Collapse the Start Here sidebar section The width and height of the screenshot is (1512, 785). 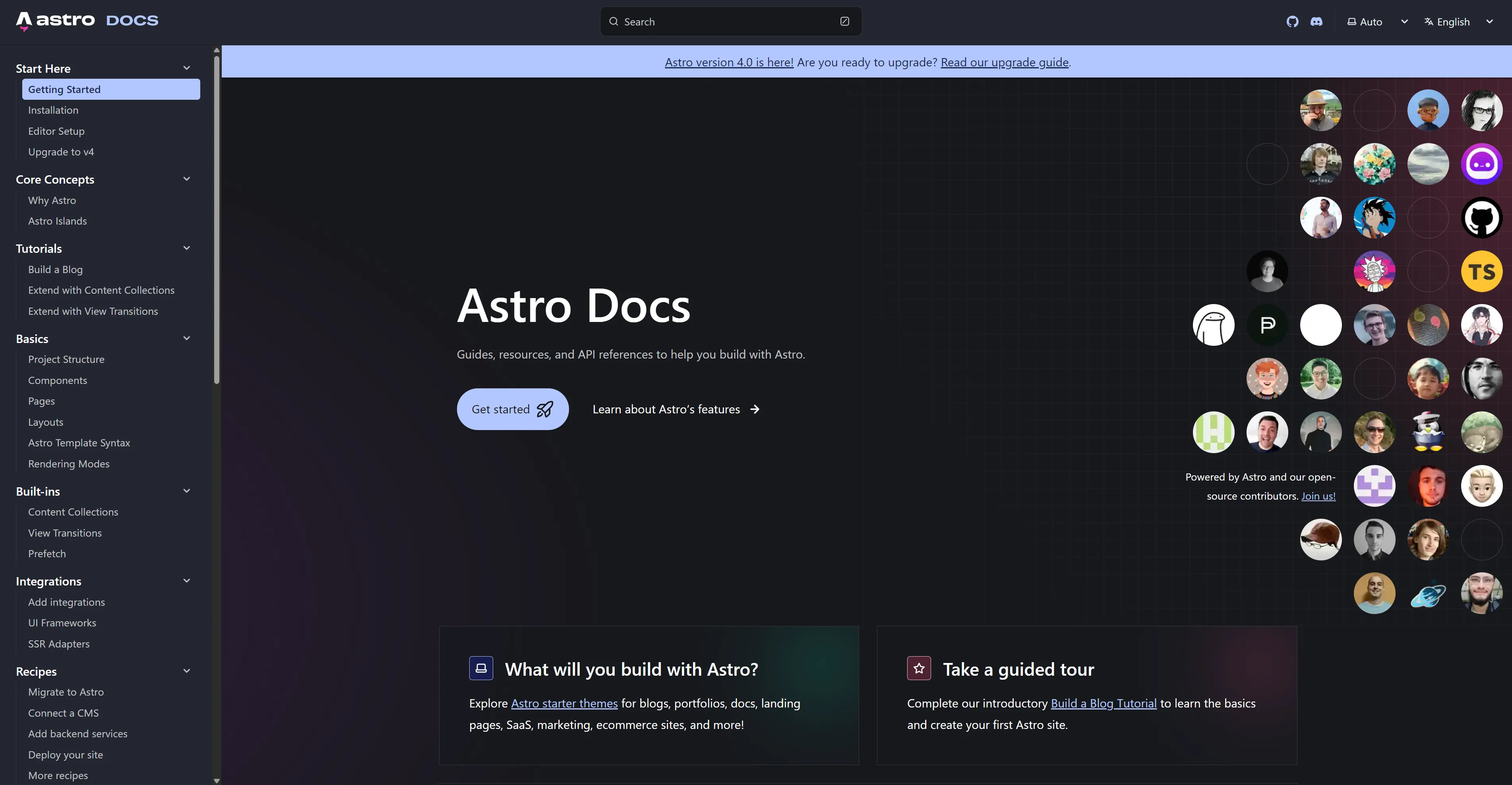pyautogui.click(x=187, y=68)
